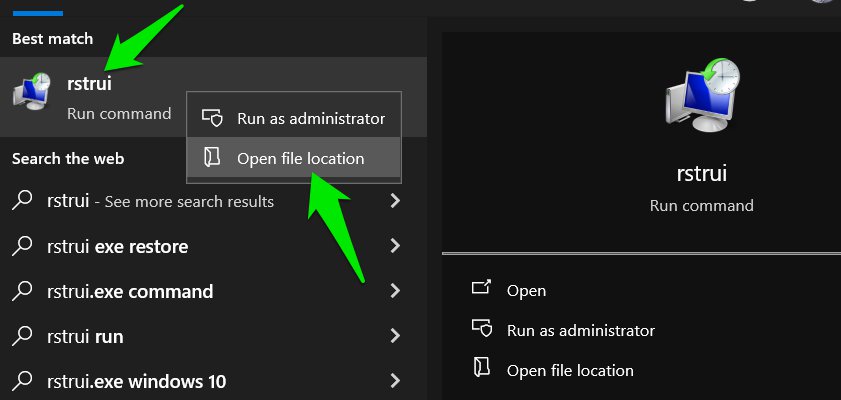The image size is (841, 400).
Task: Select 'rstrui.exe windows 10' suggestion
Action: click(x=213, y=381)
